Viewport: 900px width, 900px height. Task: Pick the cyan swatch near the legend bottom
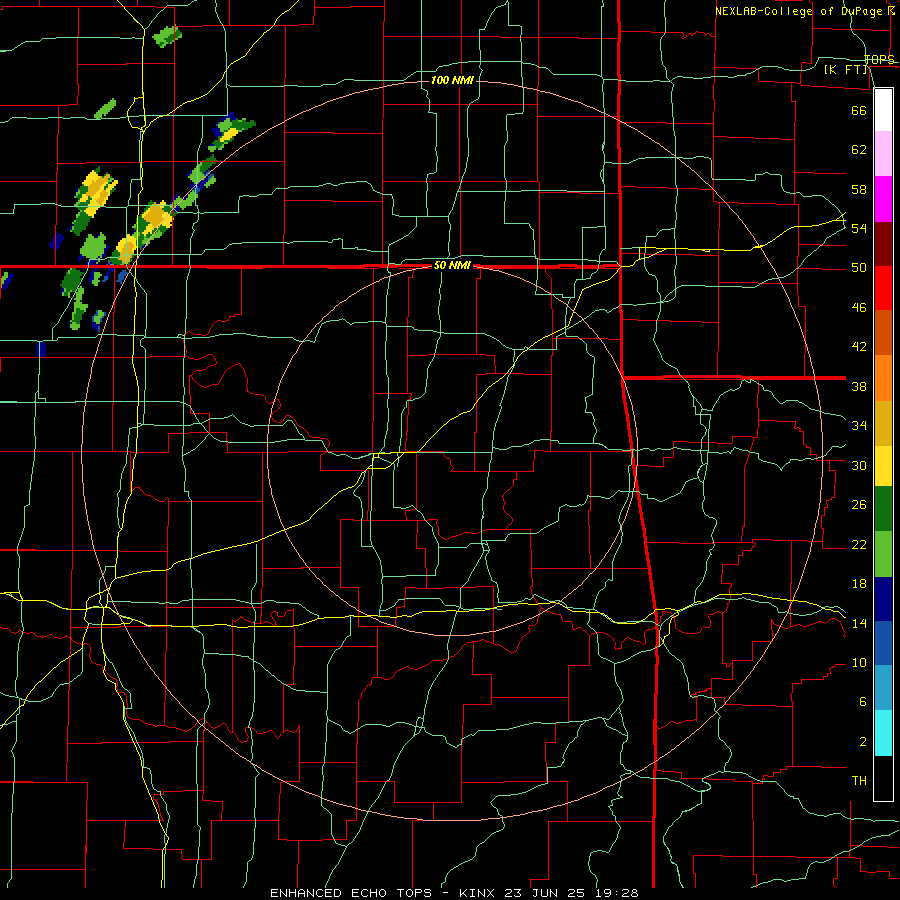tap(883, 733)
